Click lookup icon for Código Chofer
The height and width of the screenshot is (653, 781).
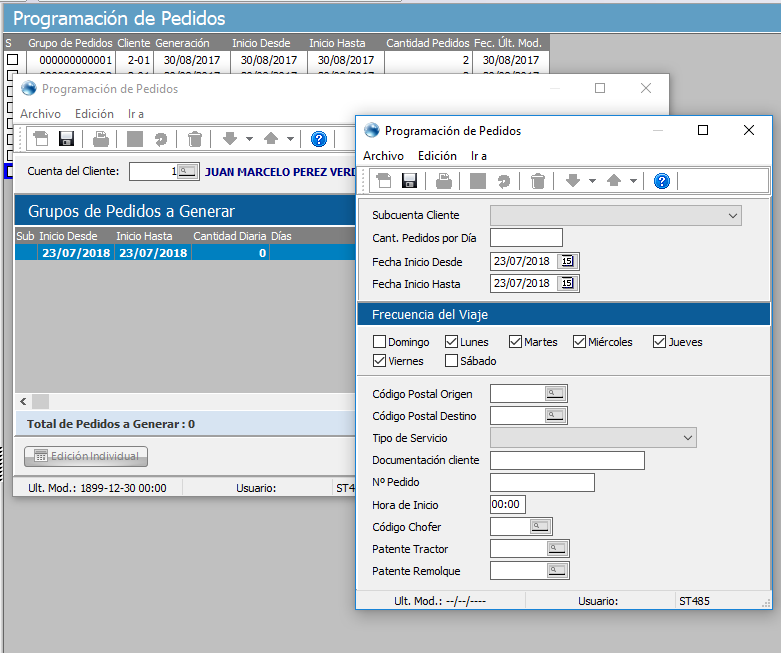pyautogui.click(x=540, y=527)
